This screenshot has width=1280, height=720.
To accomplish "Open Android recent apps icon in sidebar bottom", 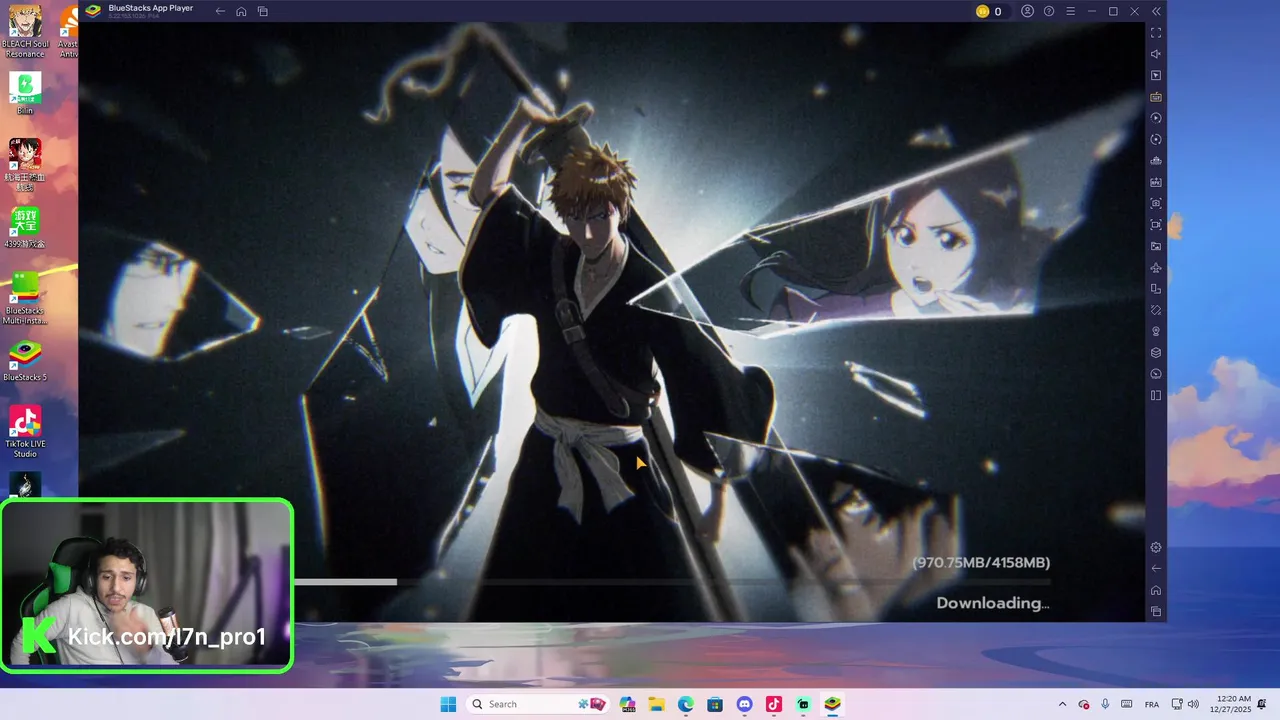I will click(x=1156, y=611).
